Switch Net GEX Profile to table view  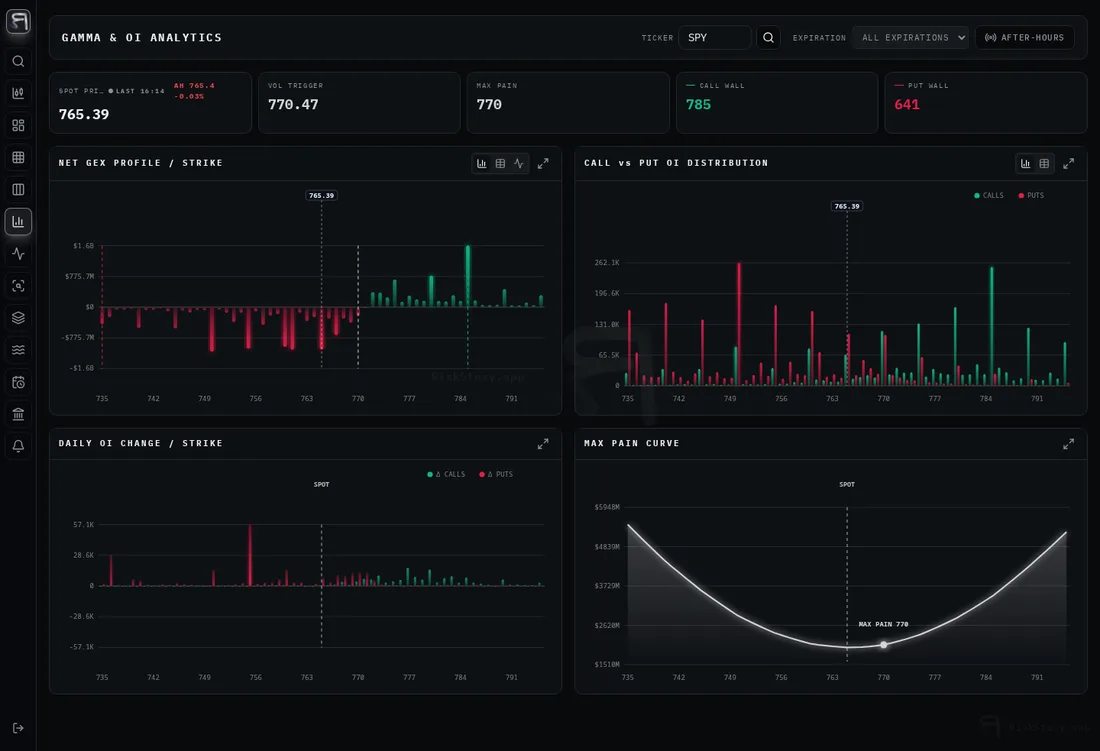coord(500,163)
